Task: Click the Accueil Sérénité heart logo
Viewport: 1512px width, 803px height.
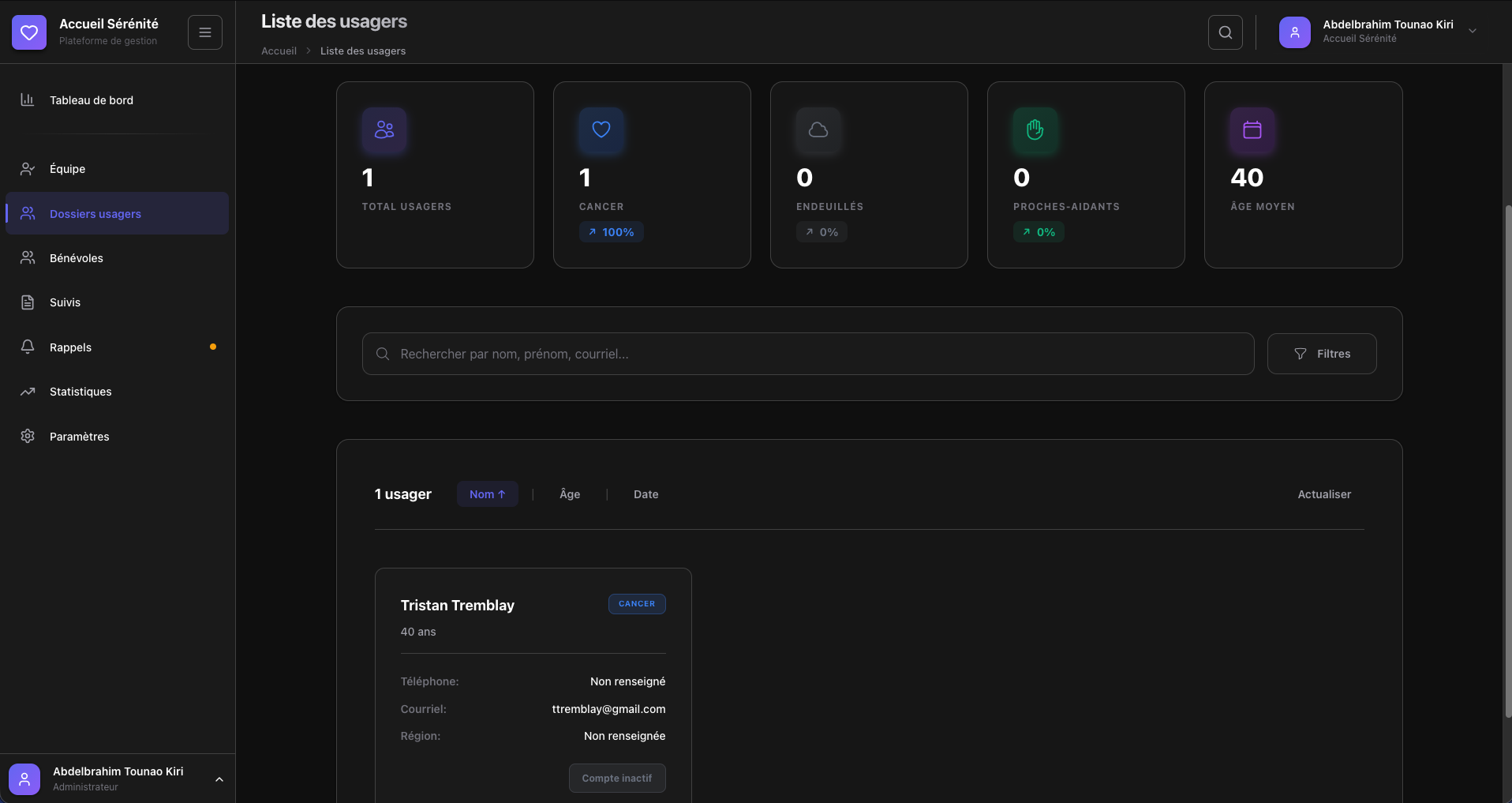Action: pos(29,32)
